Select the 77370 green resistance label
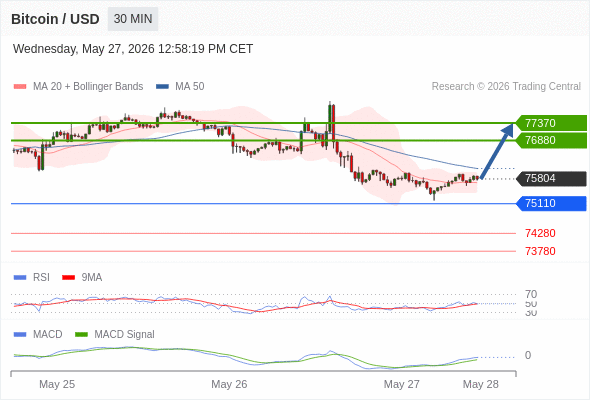Image resolution: width=590 pixels, height=400 pixels. pyautogui.click(x=551, y=123)
